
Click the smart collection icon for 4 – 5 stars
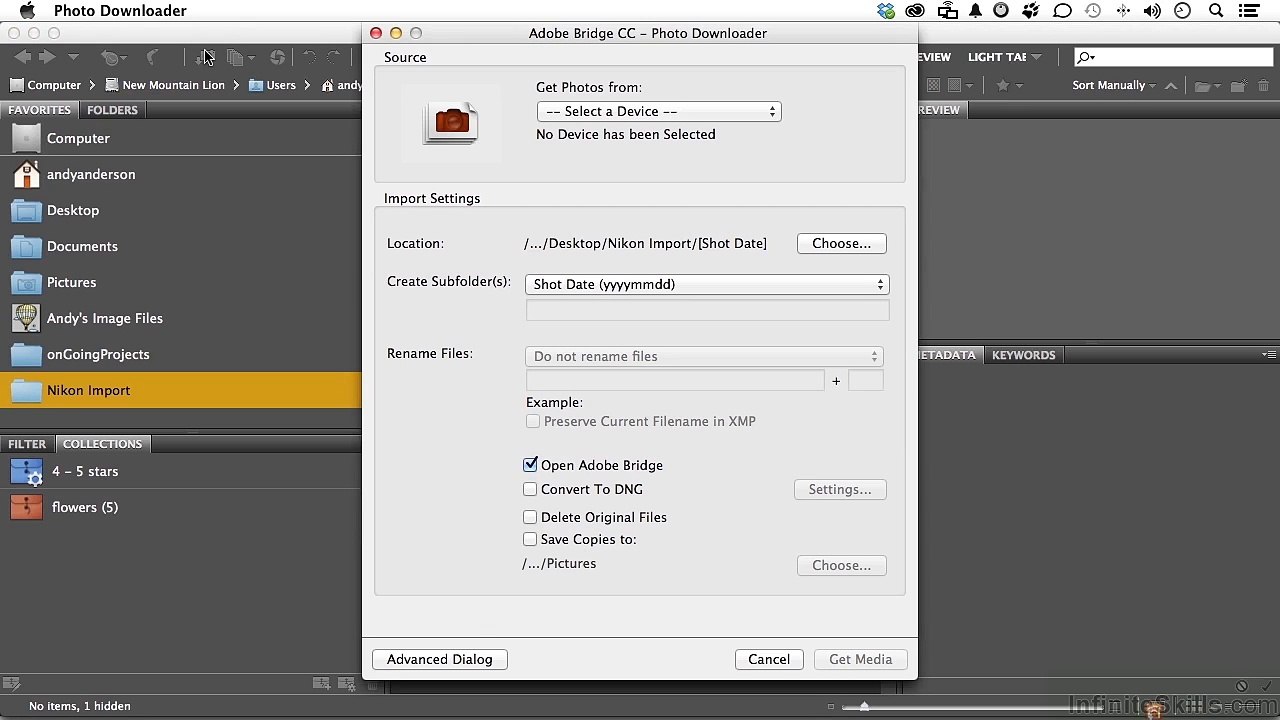(x=26, y=472)
